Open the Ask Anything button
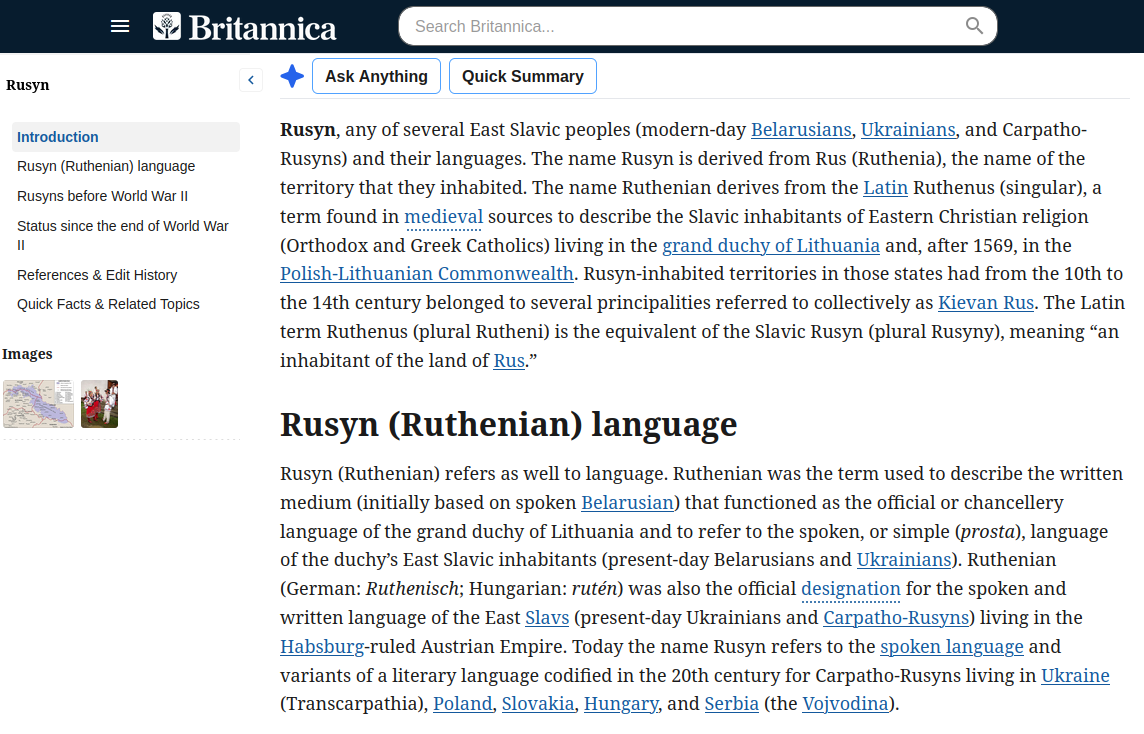Viewport: 1144px width, 734px height. (376, 76)
